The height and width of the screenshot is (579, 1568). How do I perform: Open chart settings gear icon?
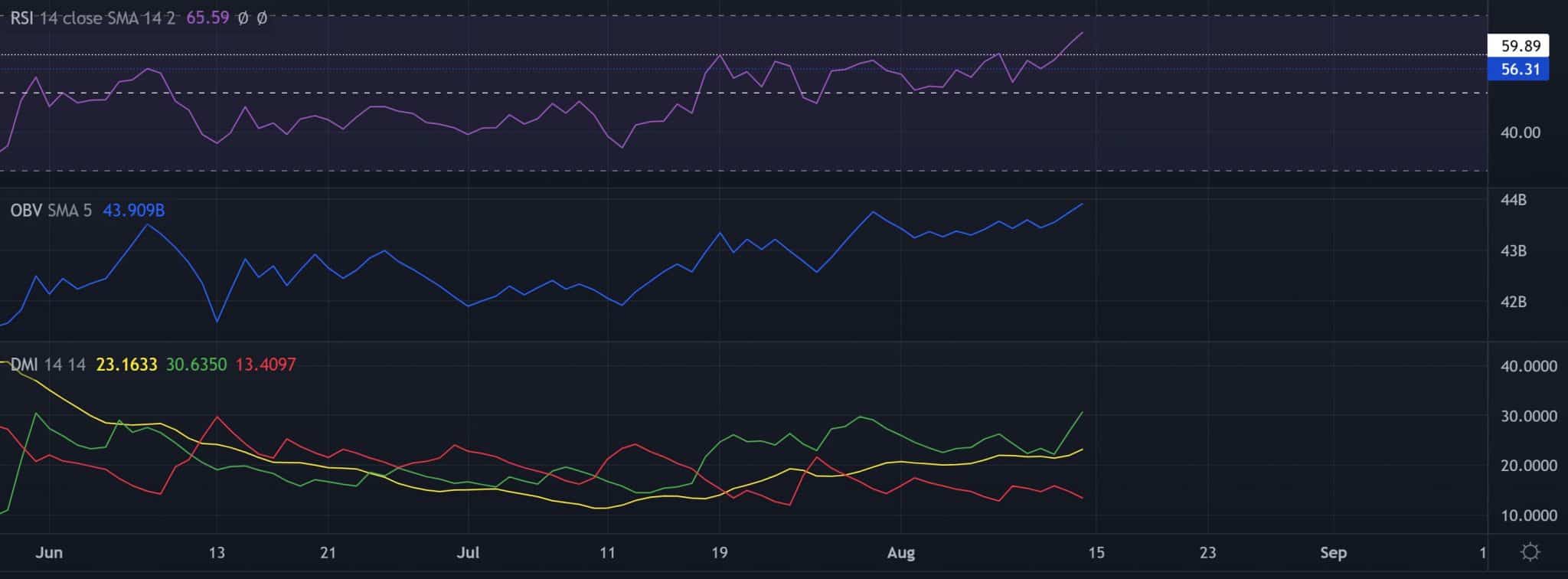[1530, 552]
